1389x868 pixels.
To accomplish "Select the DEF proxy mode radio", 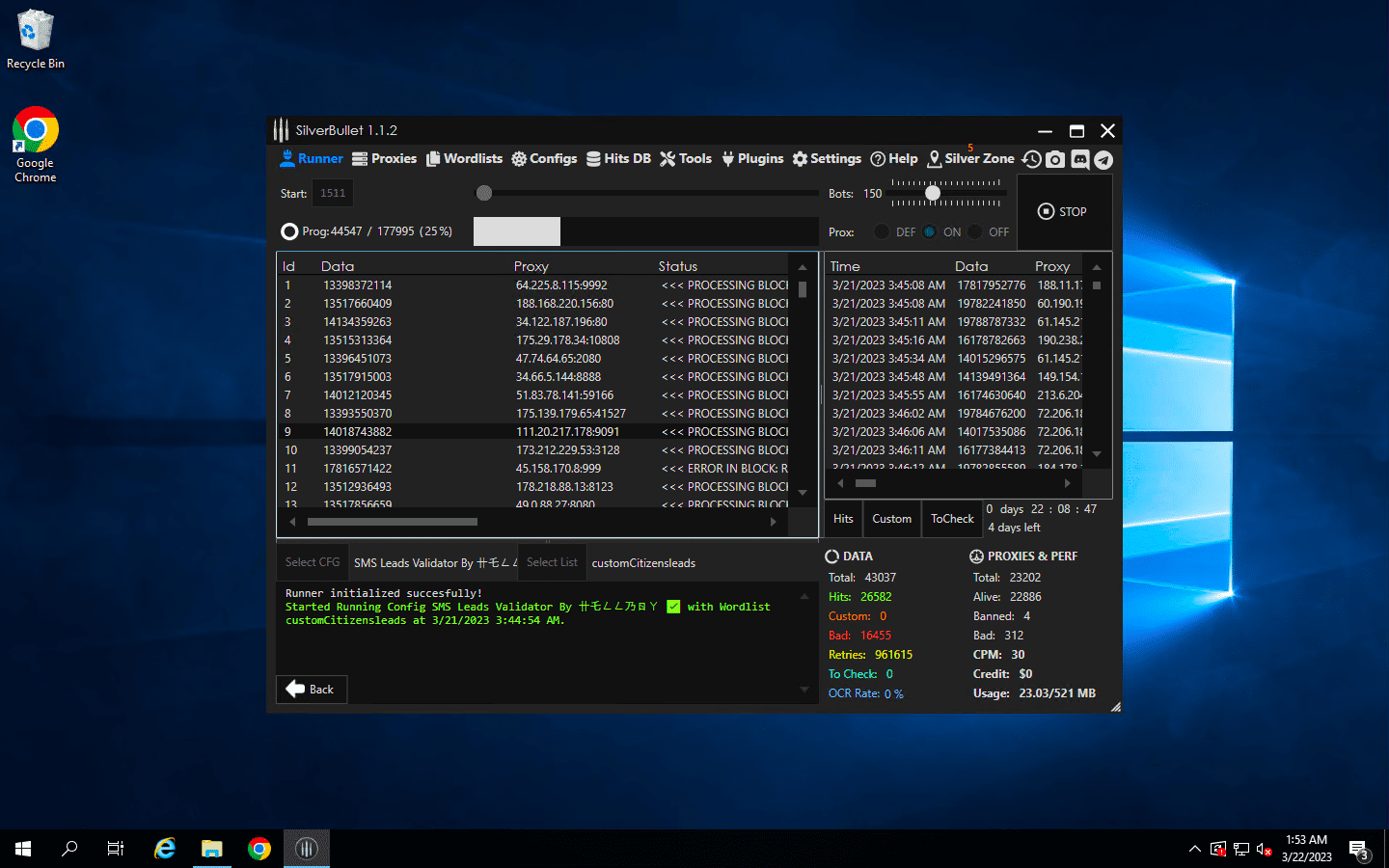I will (882, 231).
